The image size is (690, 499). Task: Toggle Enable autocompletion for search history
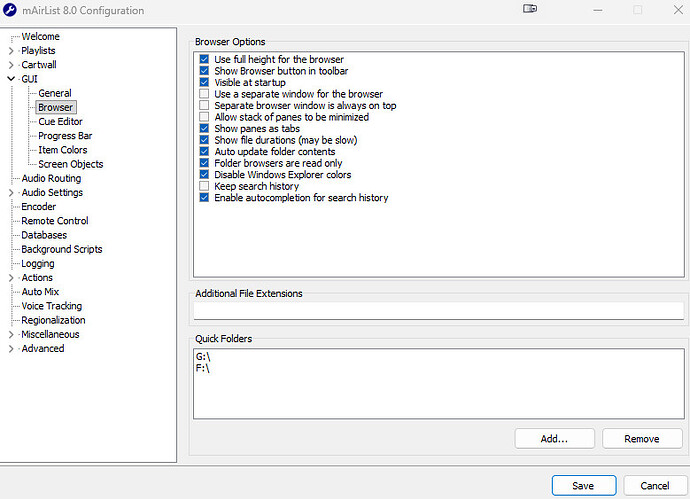click(204, 198)
